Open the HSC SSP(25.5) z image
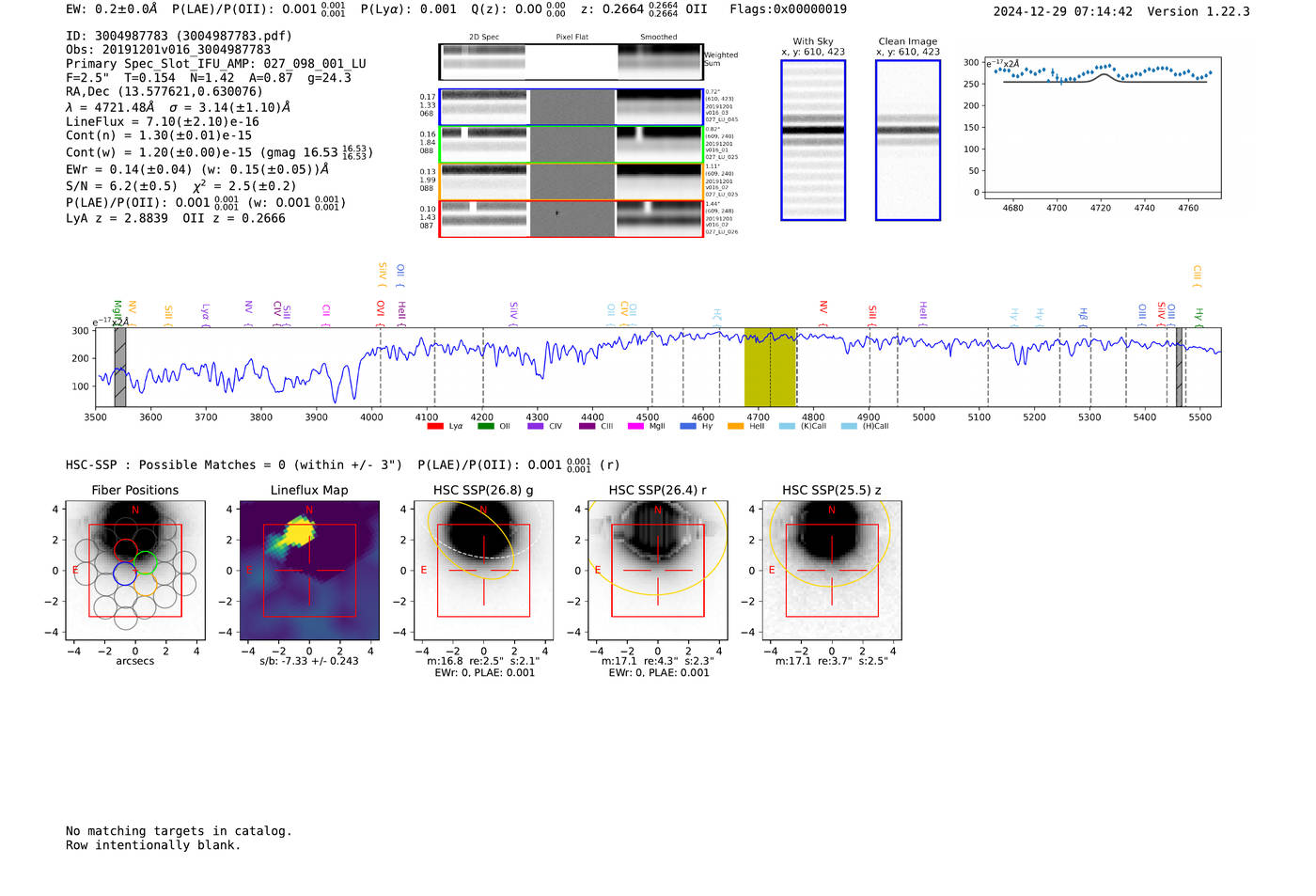Screen dimensions: 1316x896 coord(832,571)
